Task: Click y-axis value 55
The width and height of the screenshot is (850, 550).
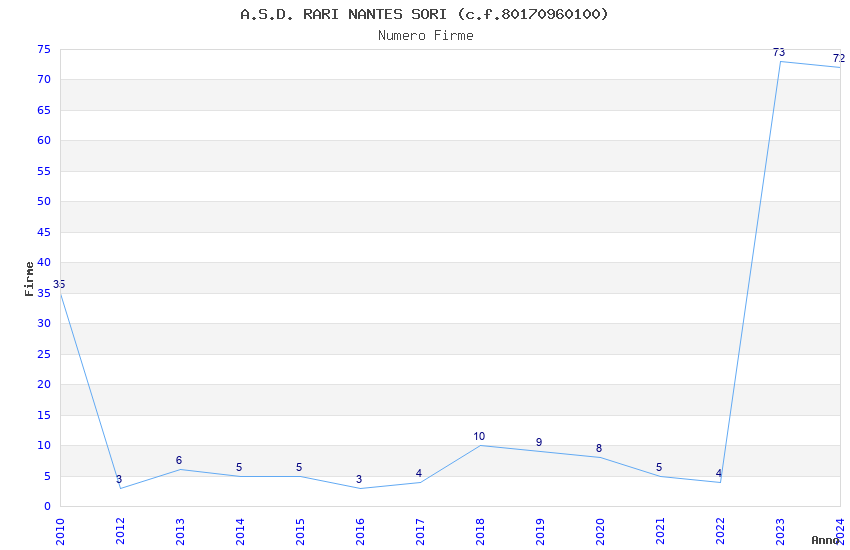Action: (x=44, y=171)
